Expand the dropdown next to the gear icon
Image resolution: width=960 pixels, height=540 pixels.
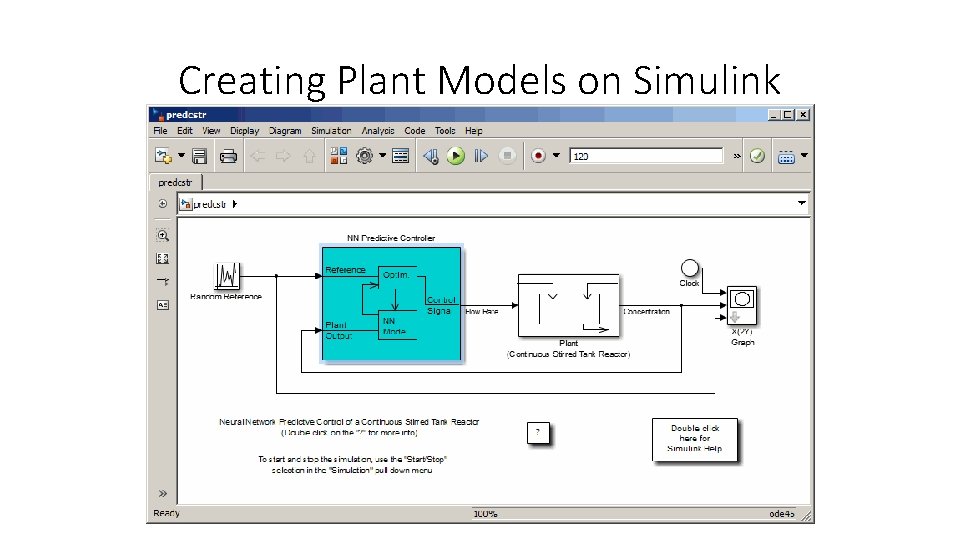pyautogui.click(x=383, y=156)
